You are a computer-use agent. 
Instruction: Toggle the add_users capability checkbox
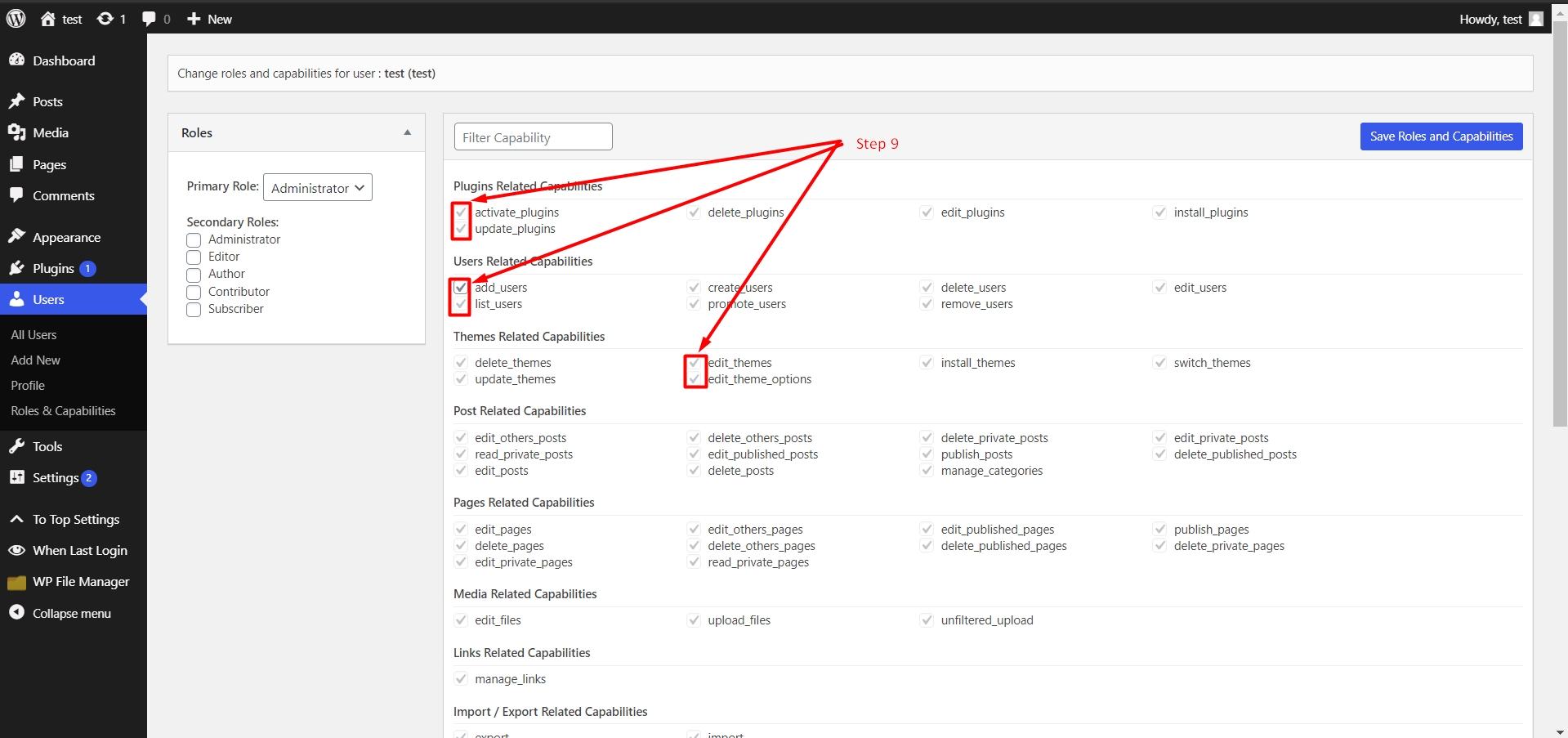tap(461, 288)
